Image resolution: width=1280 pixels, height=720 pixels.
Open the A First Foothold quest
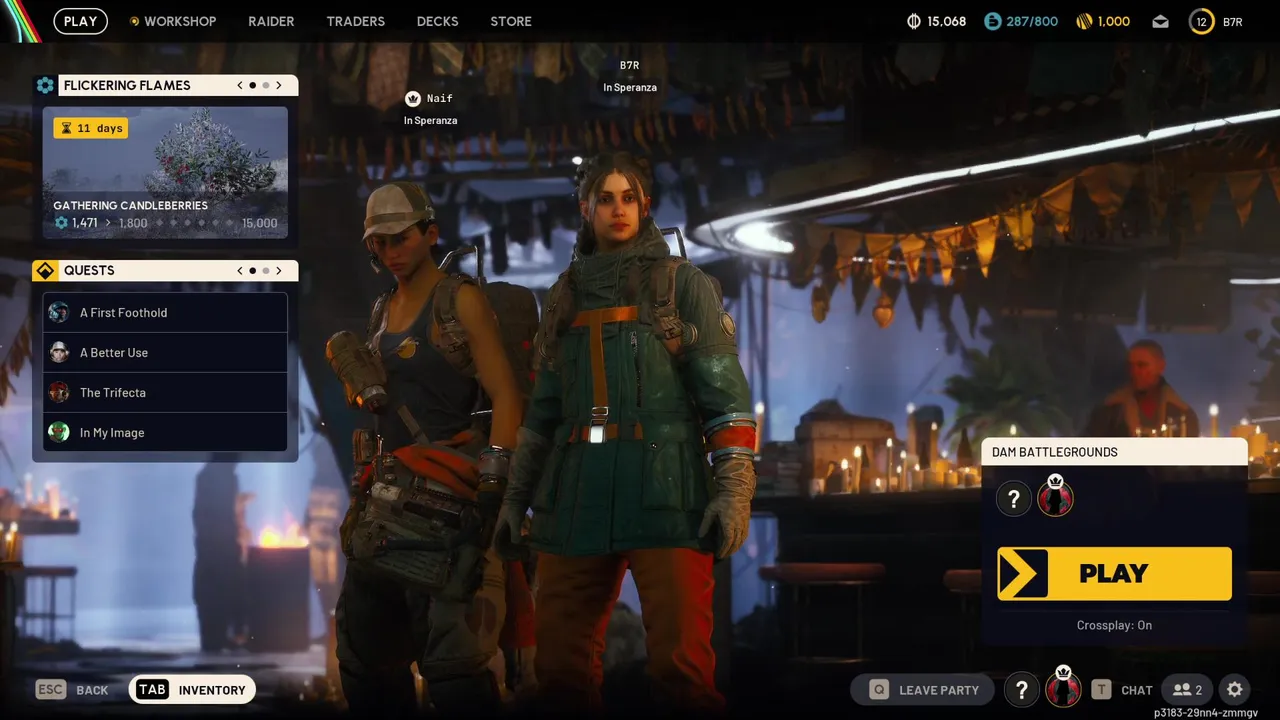[165, 312]
